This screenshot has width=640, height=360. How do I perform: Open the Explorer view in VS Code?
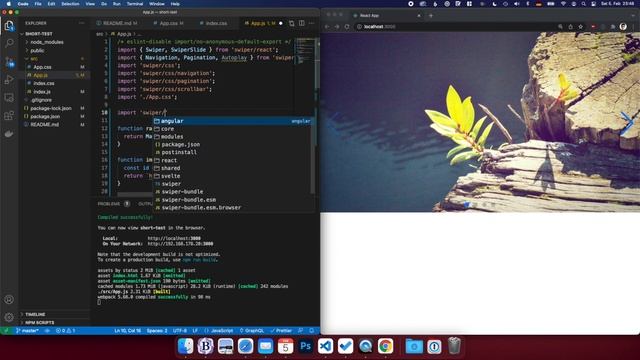[x=9, y=26]
